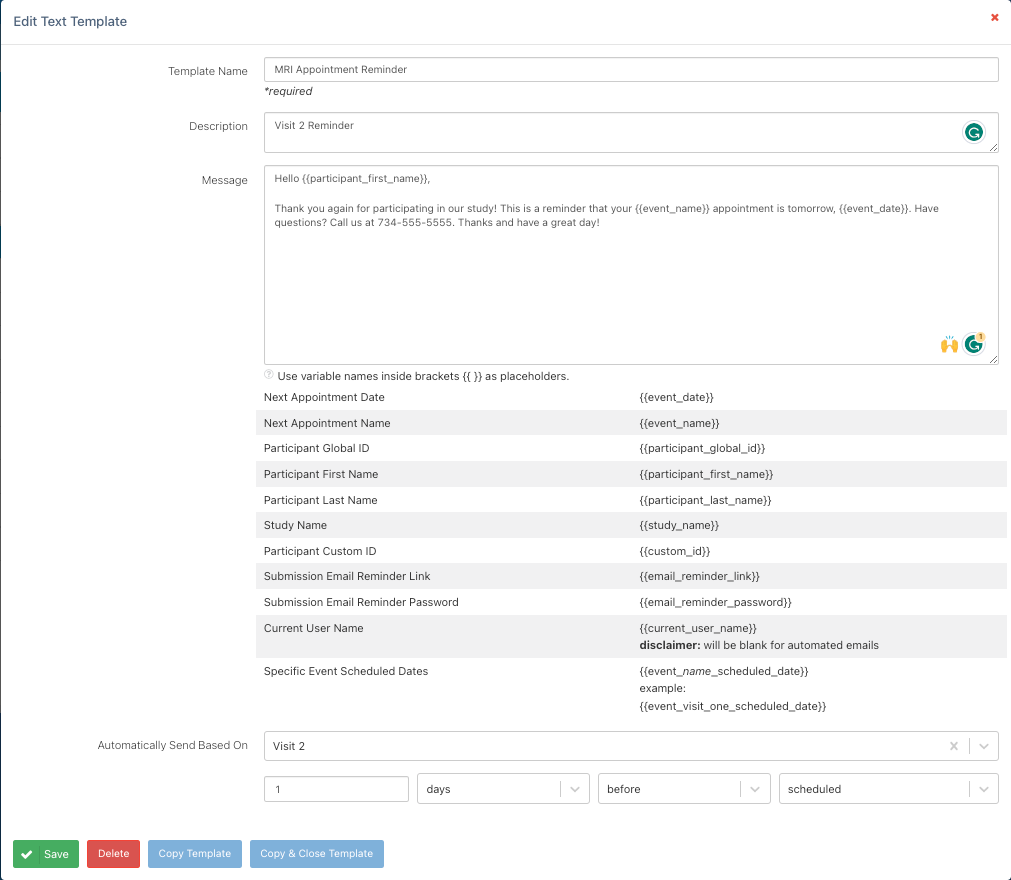Edit the Template Name field
The width and height of the screenshot is (1011, 880).
pos(630,70)
